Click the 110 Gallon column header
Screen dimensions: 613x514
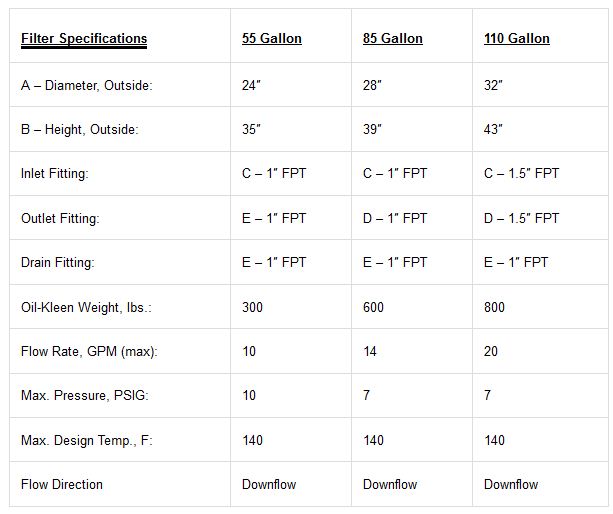coord(517,39)
